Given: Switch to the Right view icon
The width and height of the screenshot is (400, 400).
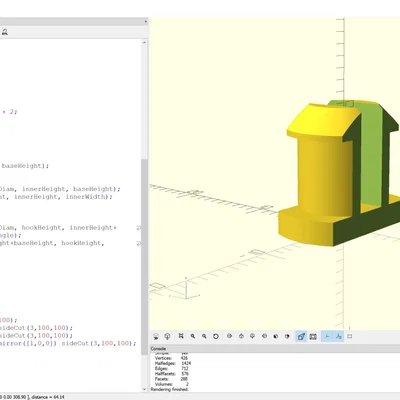Looking at the screenshot, I should pyautogui.click(x=229, y=336).
